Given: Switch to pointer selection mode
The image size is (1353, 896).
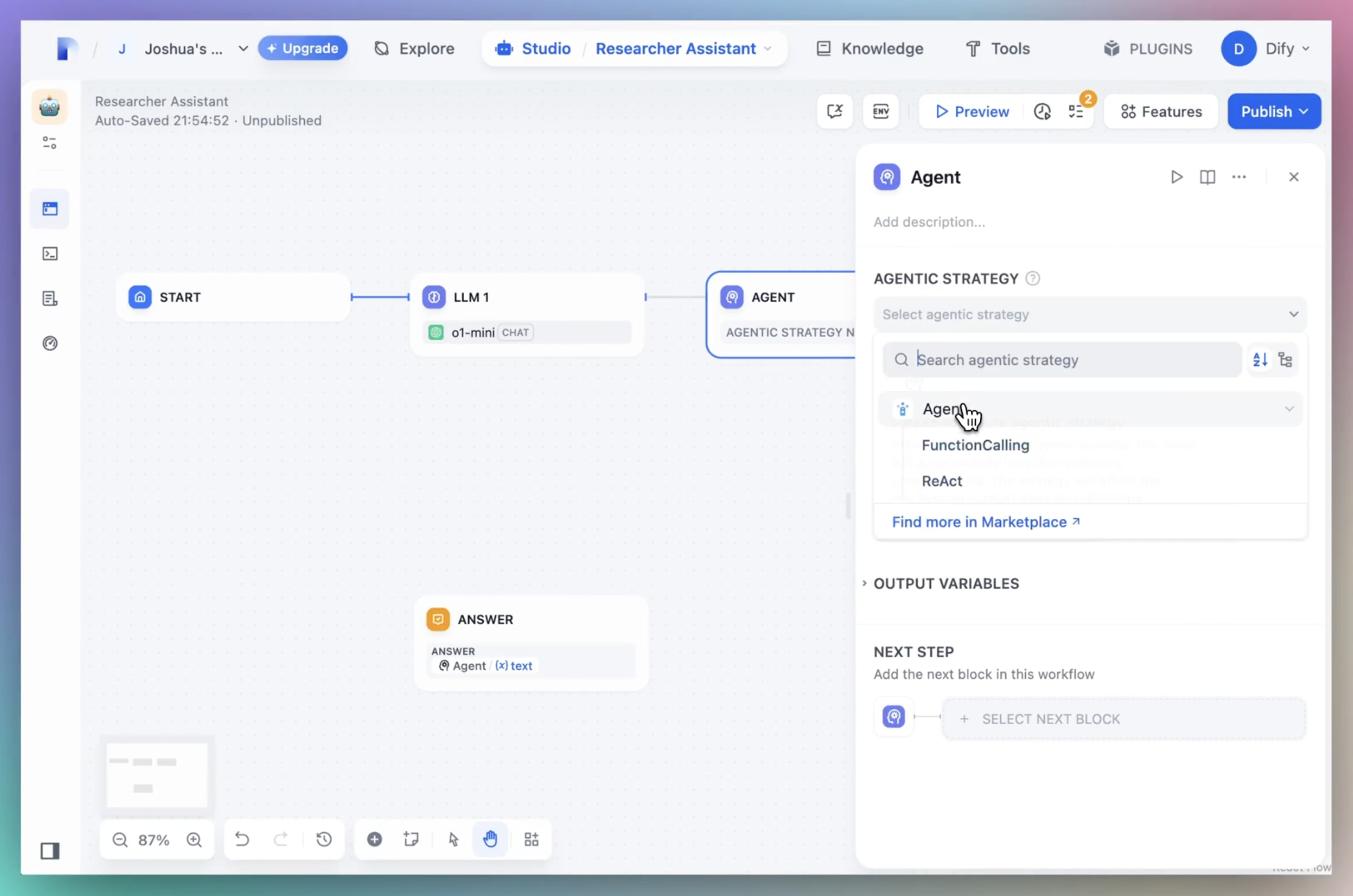Looking at the screenshot, I should (453, 839).
